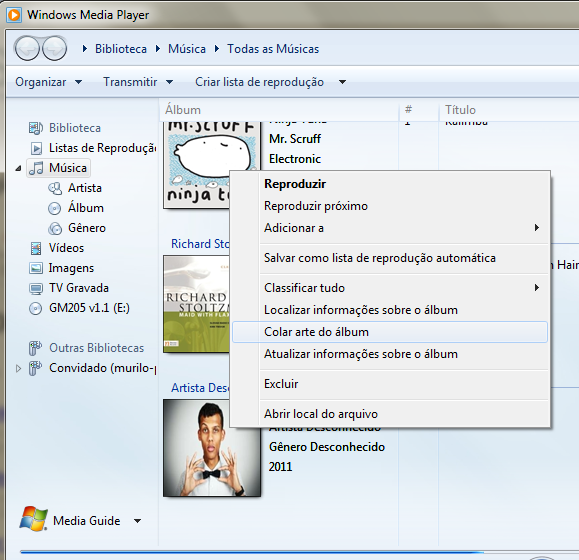
Task: Open the Vídeos film icon
Action: coord(36,248)
